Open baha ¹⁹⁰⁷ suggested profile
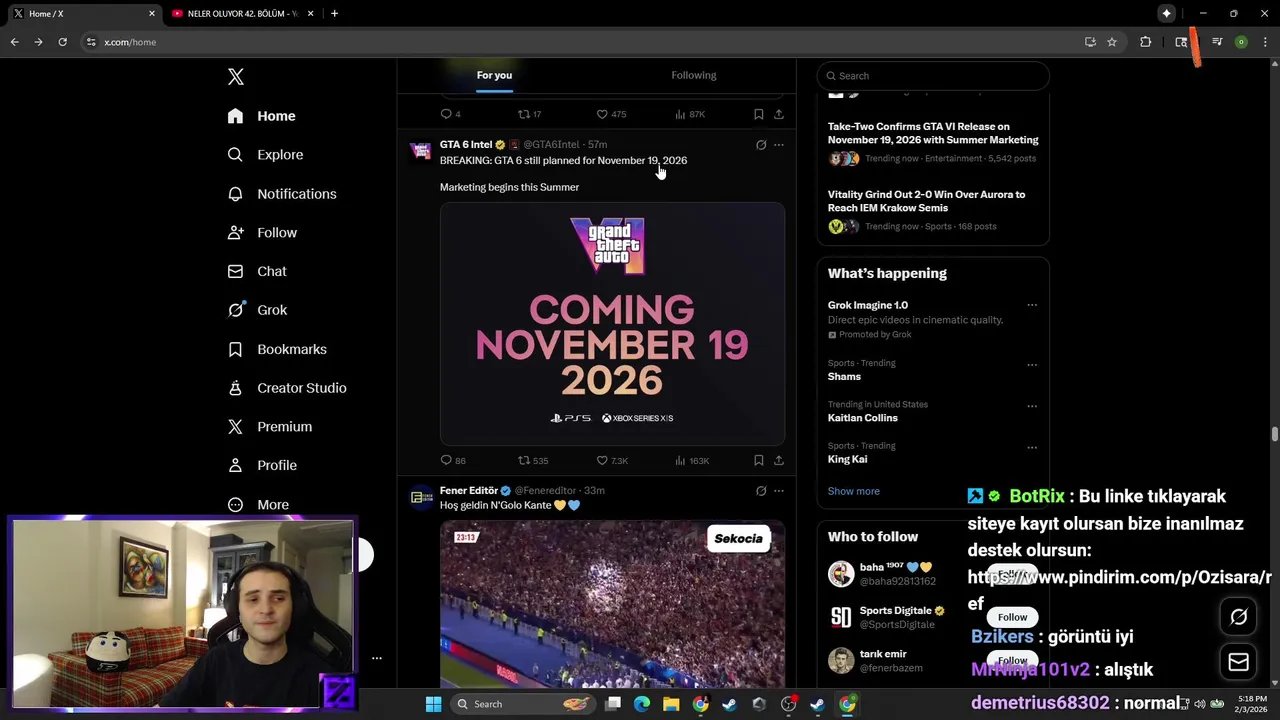This screenshot has width=1280, height=720. click(x=896, y=568)
